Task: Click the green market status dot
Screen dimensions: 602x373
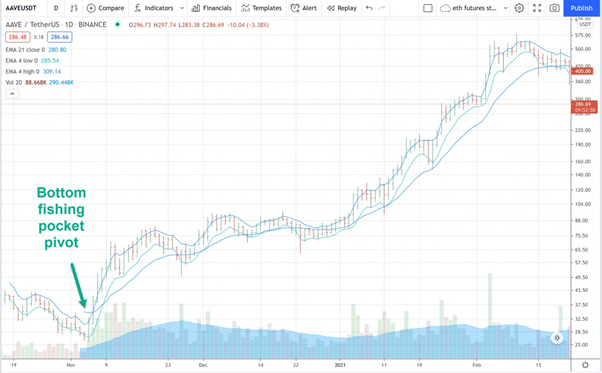Action: click(117, 25)
